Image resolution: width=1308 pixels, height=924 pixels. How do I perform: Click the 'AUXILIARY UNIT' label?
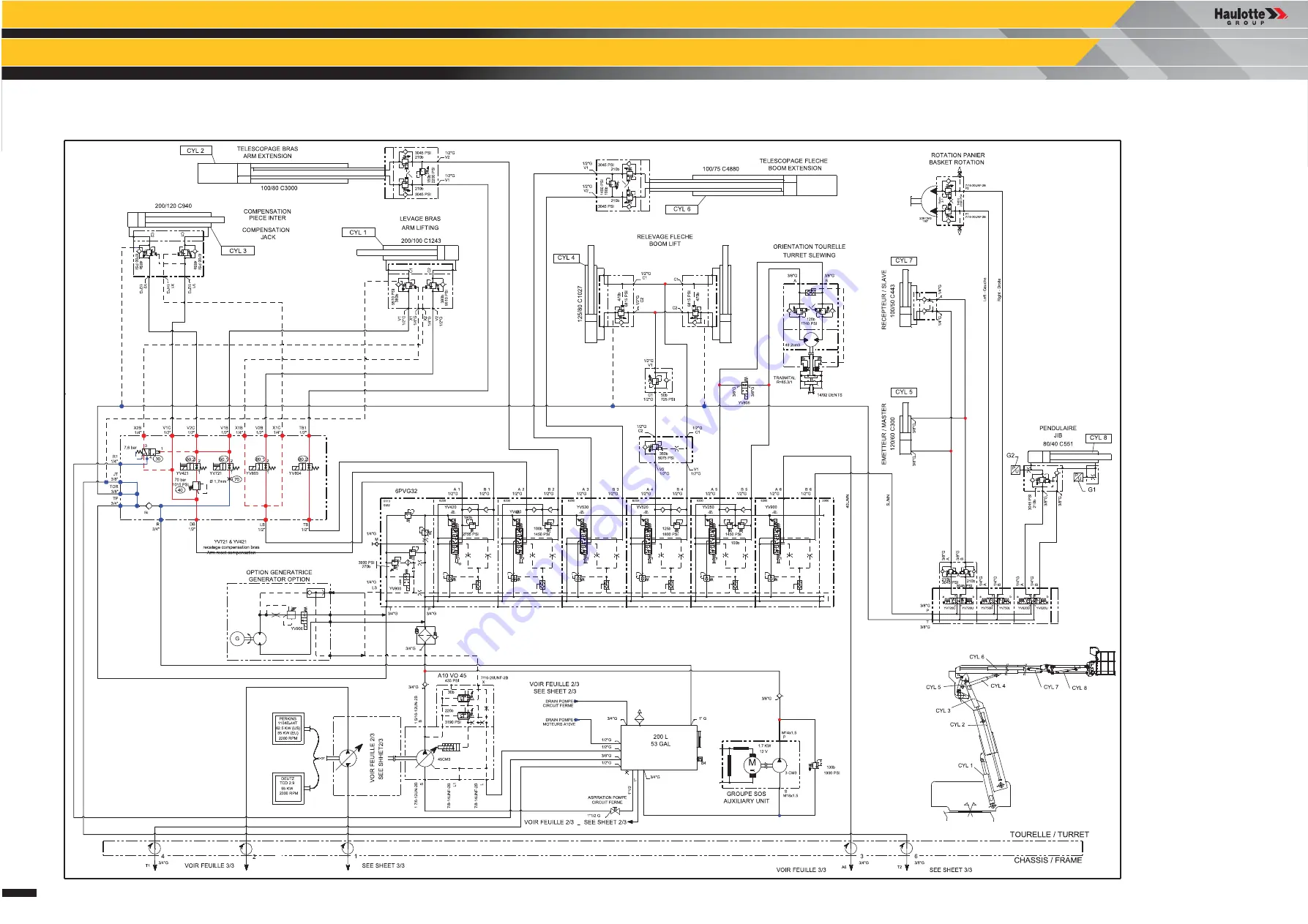click(746, 801)
